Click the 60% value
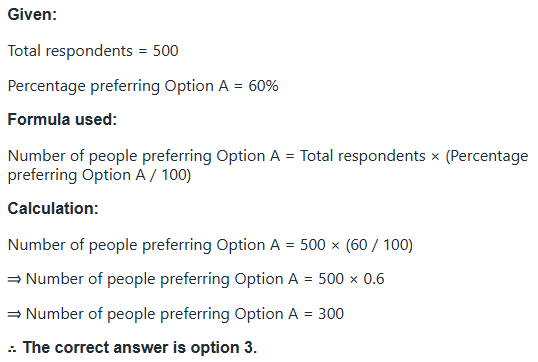 click(x=263, y=86)
